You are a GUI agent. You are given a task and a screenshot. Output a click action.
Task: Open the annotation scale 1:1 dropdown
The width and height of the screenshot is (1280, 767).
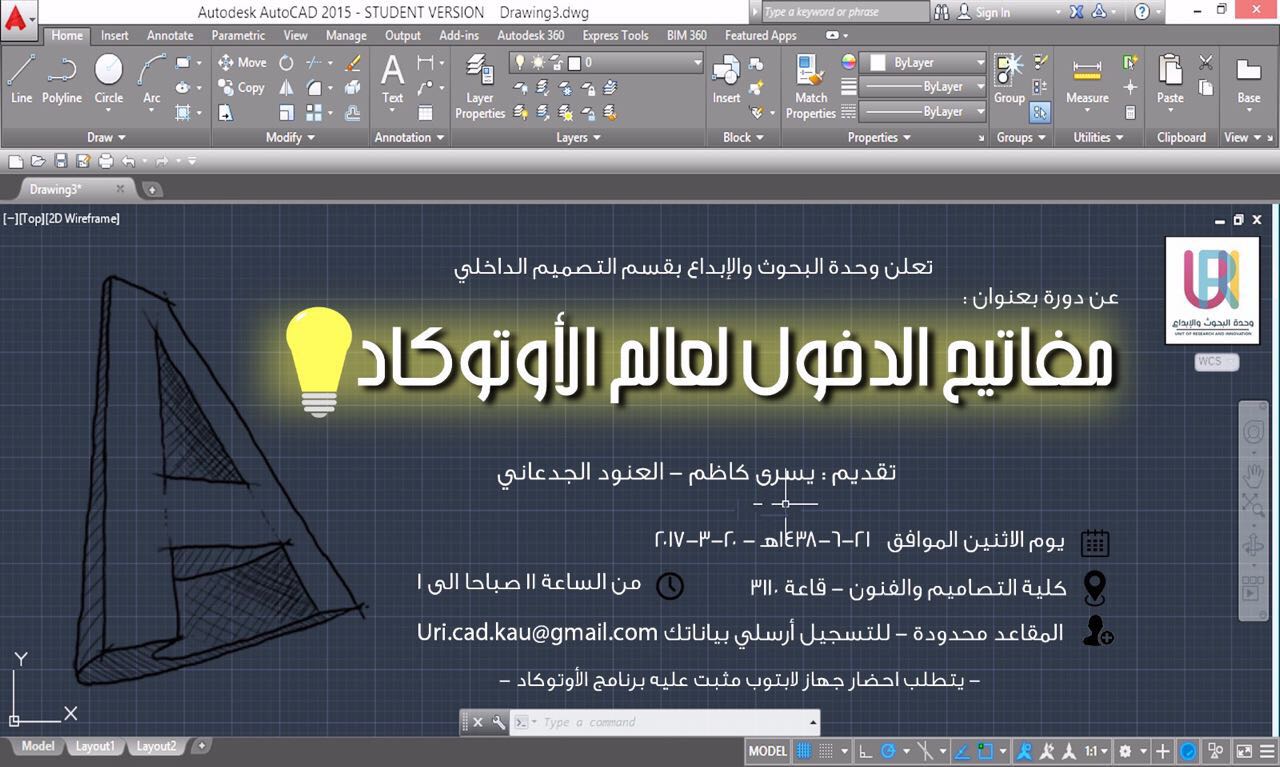coord(1096,750)
